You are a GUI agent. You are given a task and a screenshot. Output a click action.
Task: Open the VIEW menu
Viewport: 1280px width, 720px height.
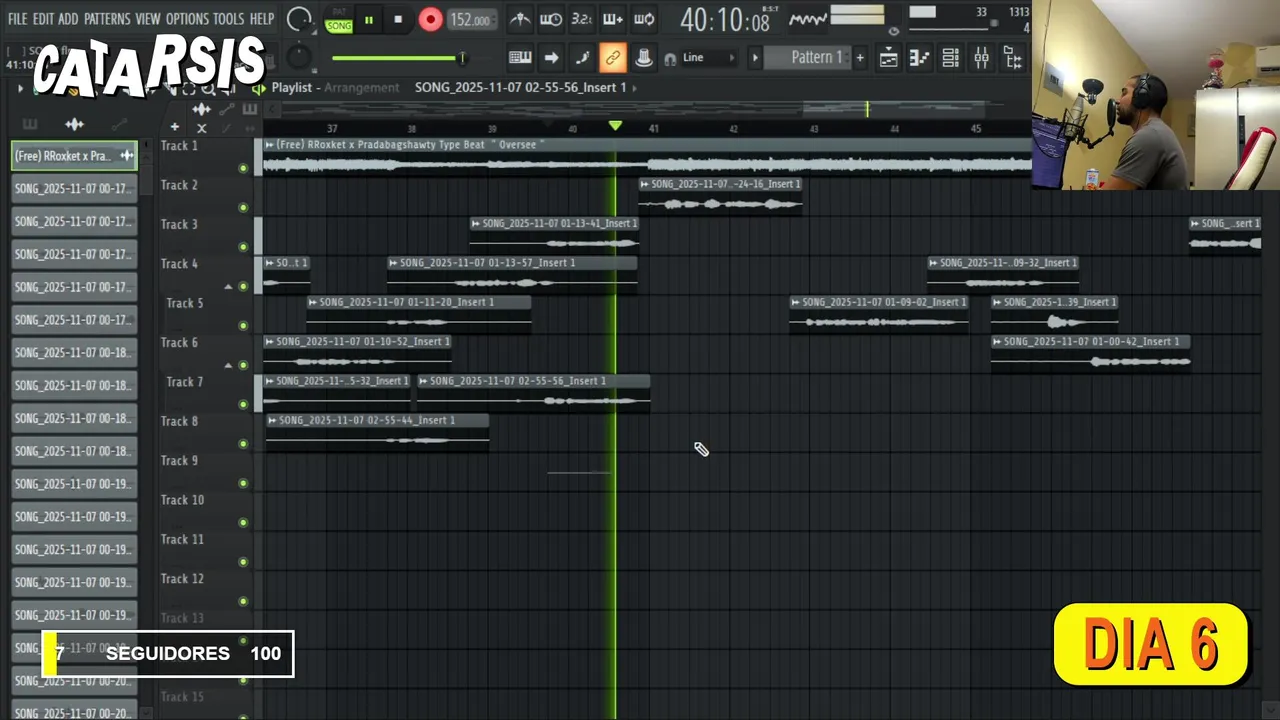coord(148,19)
